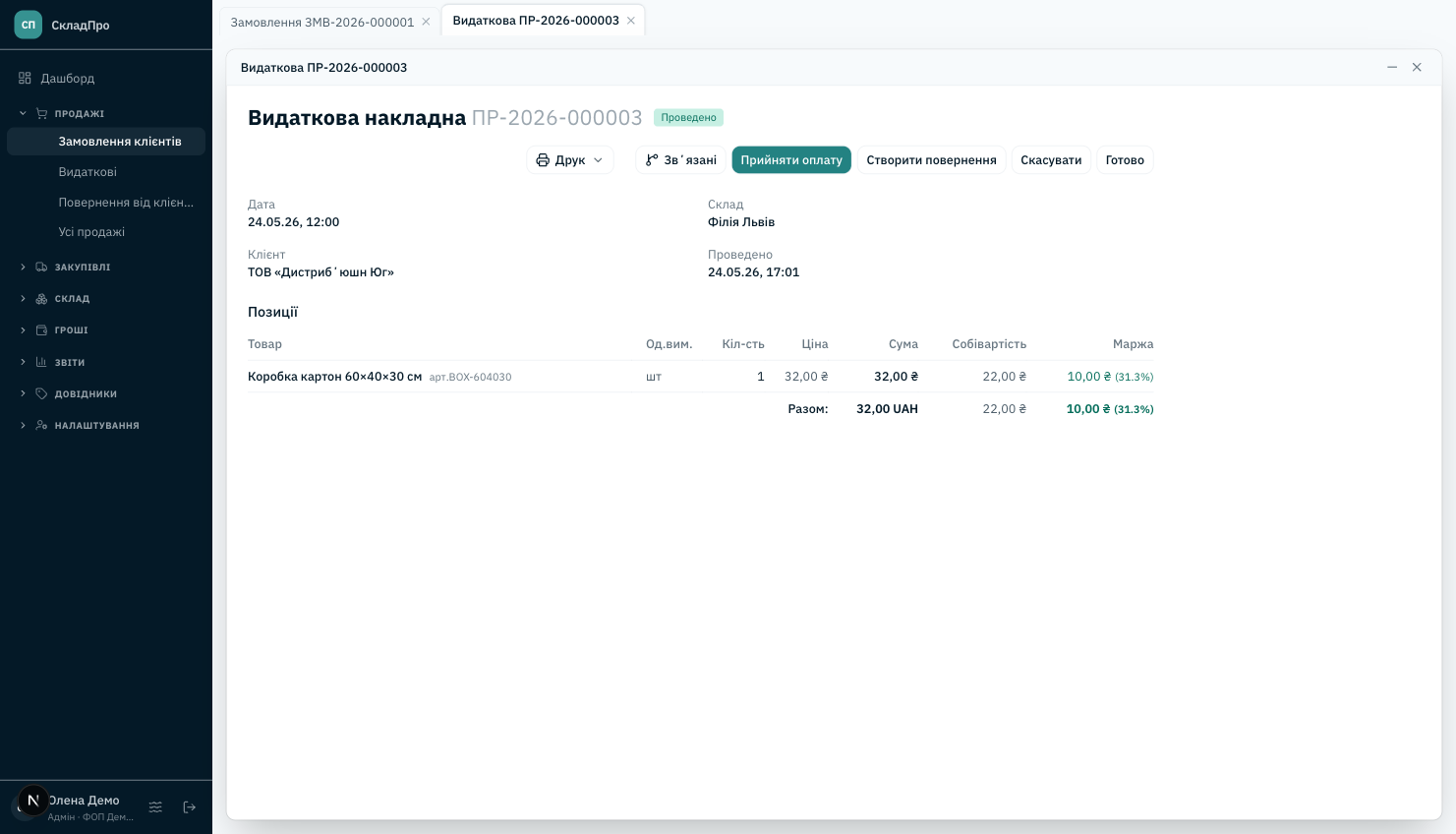Click the СкладПро logo icon
Viewport: 1456px width, 834px height.
coord(29,25)
